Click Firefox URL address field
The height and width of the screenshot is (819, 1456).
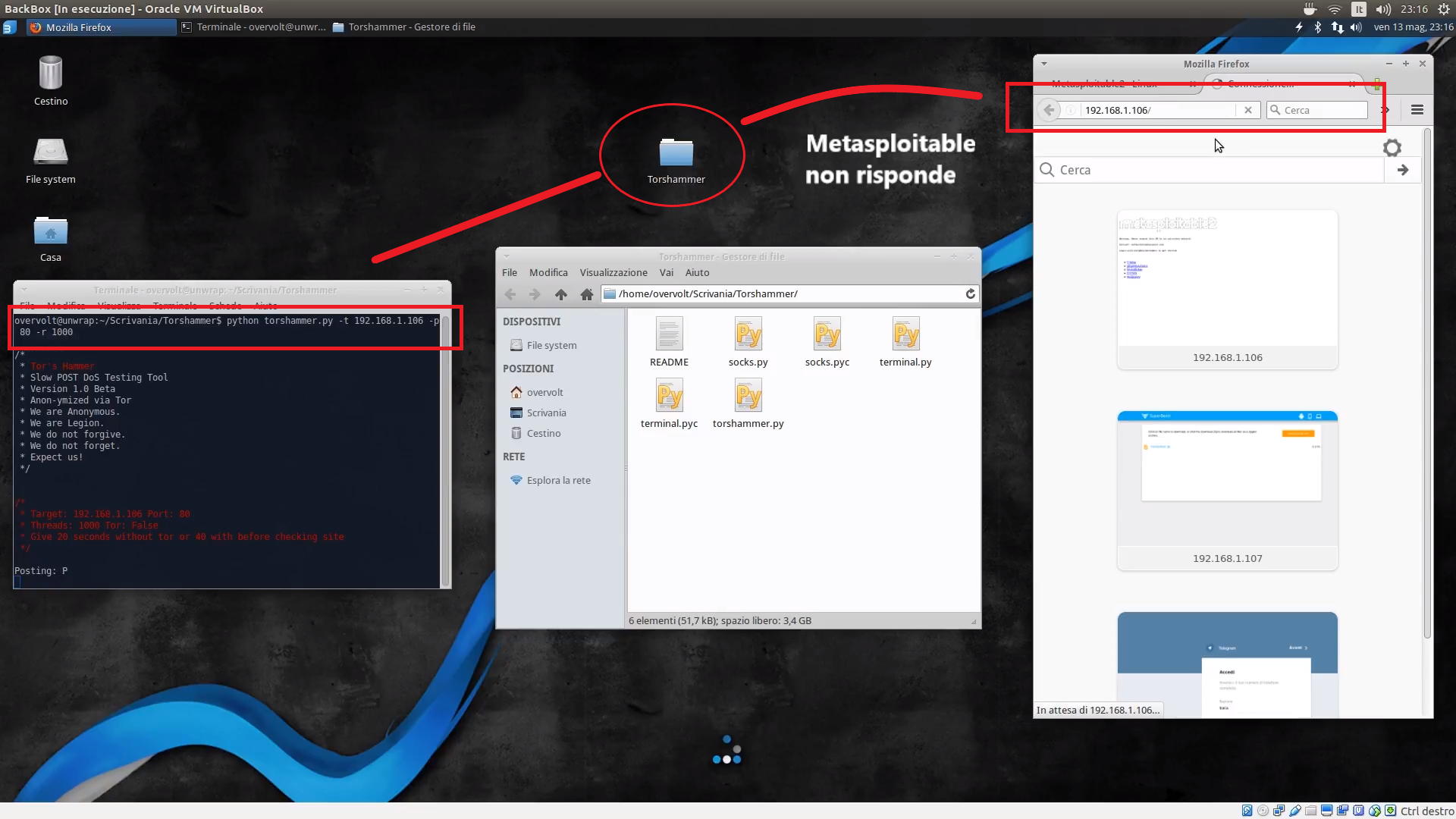[1158, 110]
